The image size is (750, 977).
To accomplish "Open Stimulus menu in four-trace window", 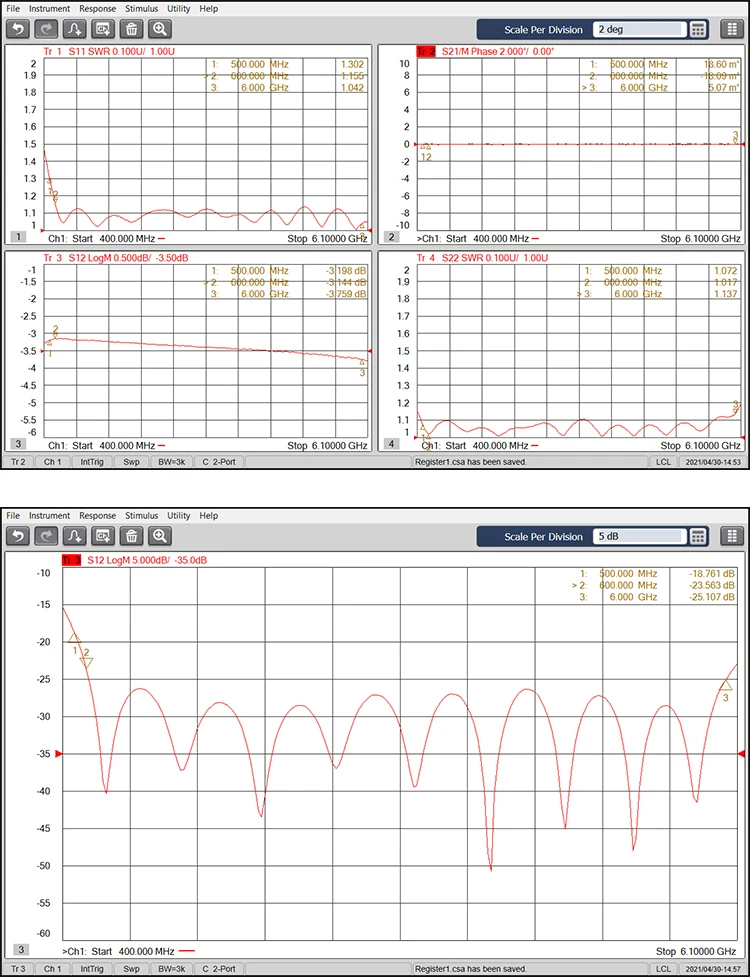I will [141, 9].
